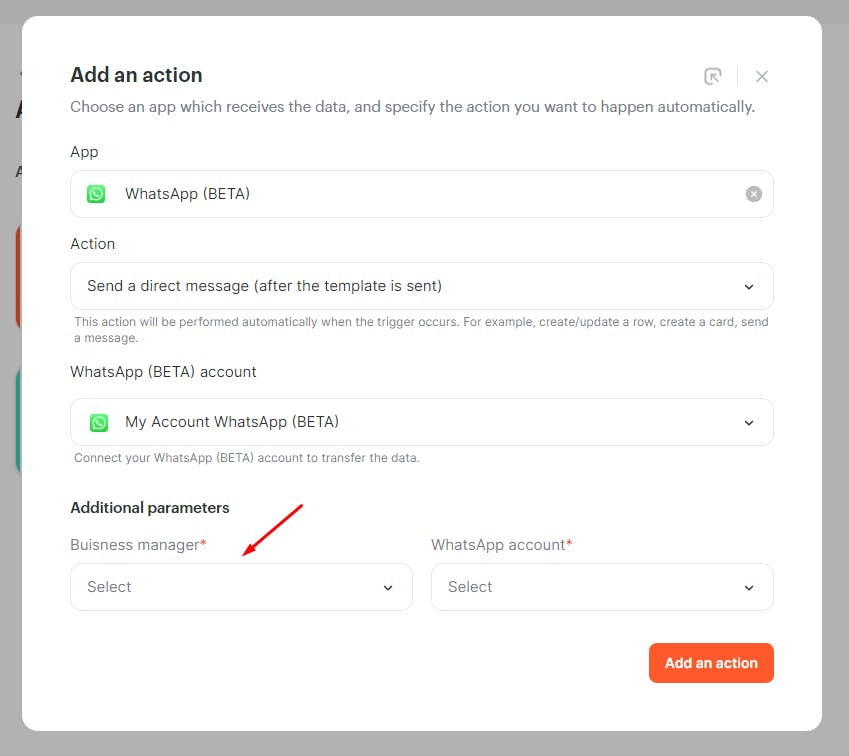Click the 'Action' field label
The image size is (849, 756).
(93, 244)
